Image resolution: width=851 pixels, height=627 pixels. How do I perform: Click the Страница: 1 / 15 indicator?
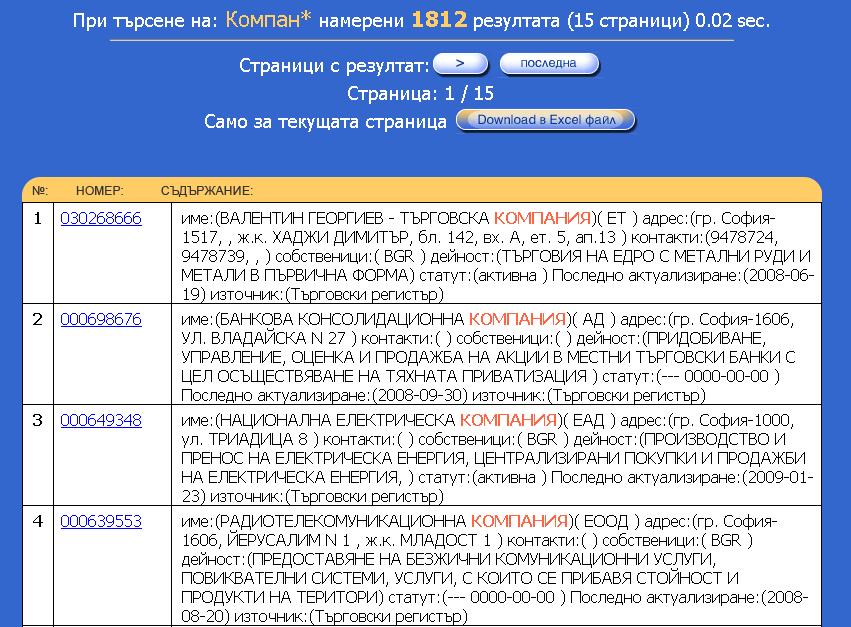(x=421, y=93)
